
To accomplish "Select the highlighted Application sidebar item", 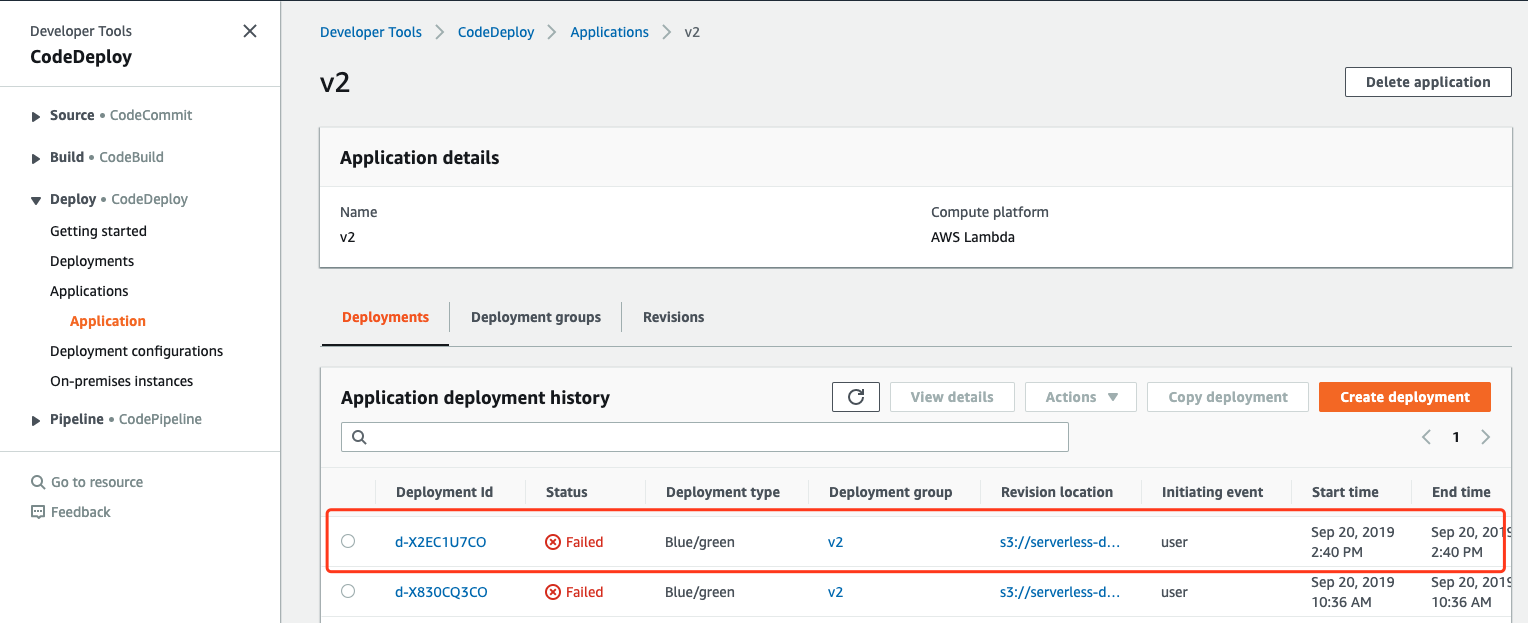I will [x=108, y=321].
